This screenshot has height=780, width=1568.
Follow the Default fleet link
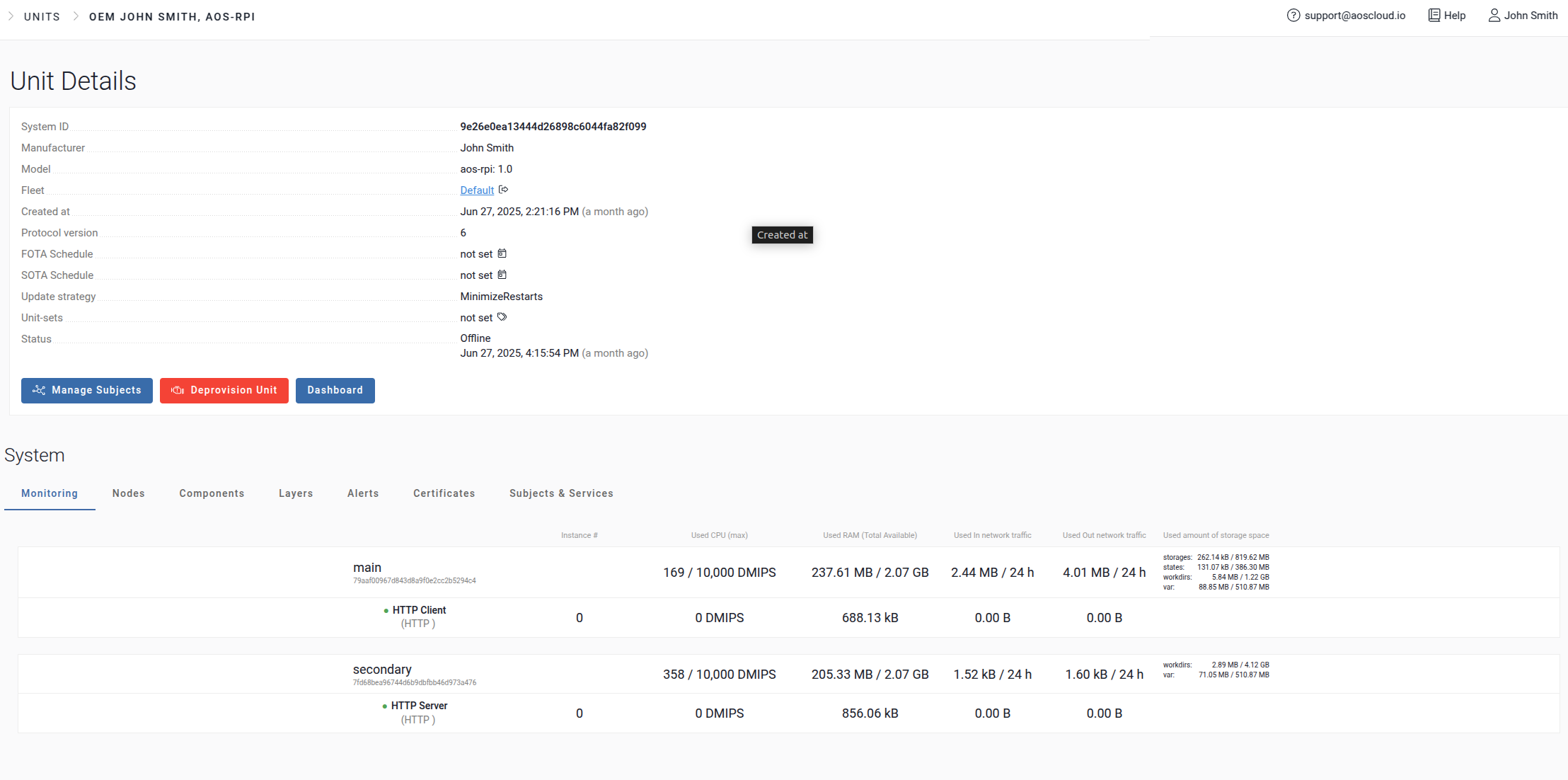pos(477,190)
